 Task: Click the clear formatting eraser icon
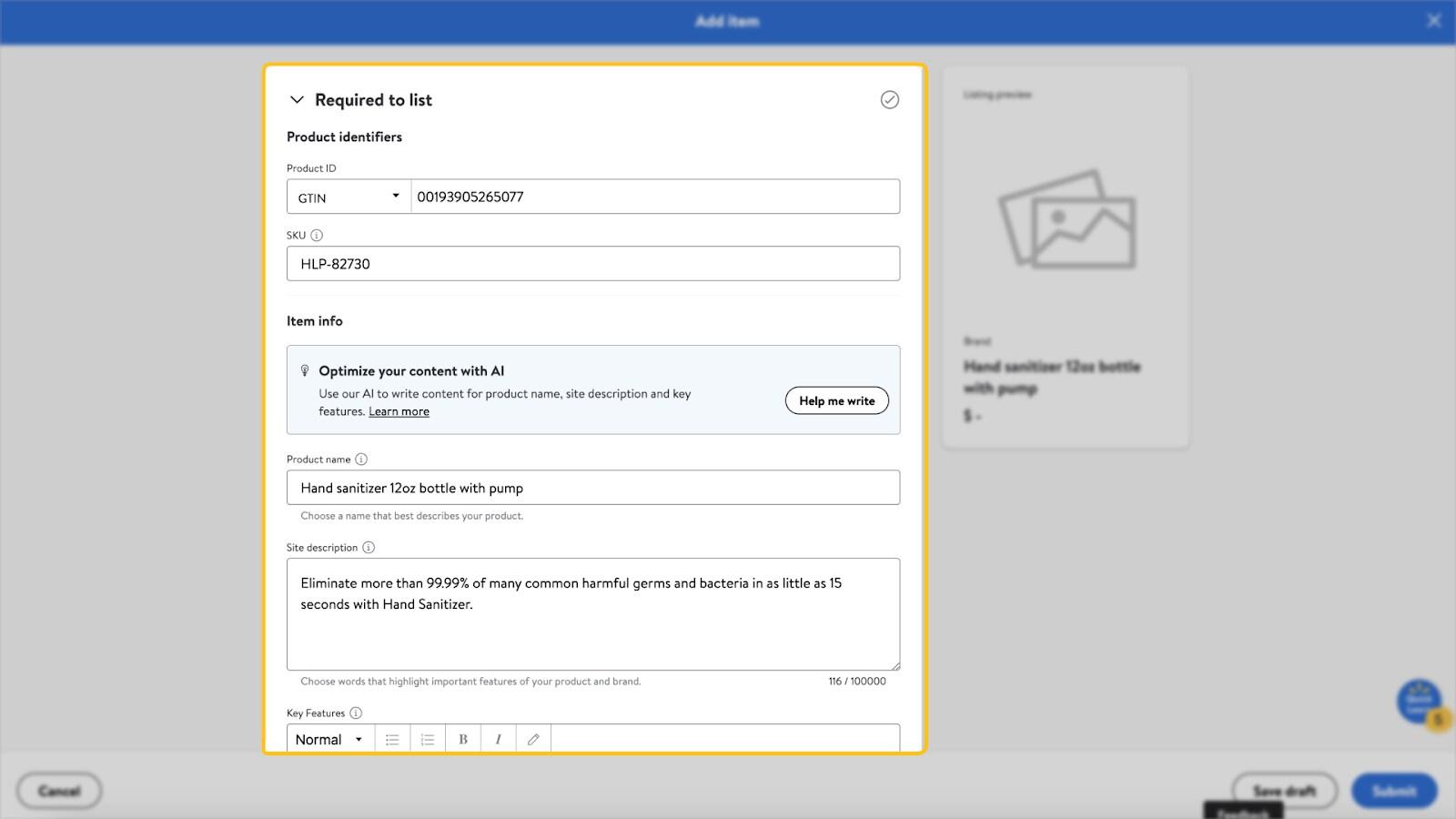pyautogui.click(x=533, y=740)
